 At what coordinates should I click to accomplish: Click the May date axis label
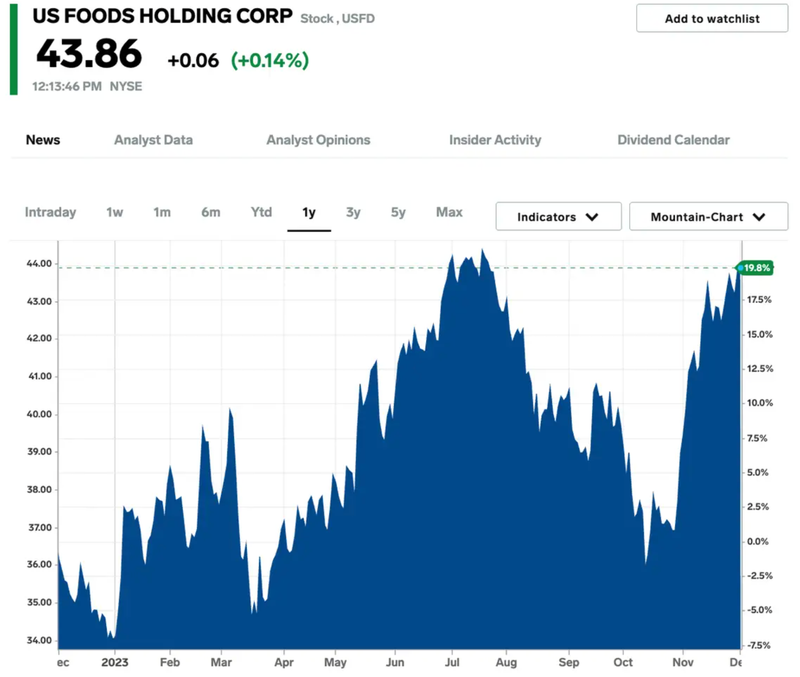(335, 662)
